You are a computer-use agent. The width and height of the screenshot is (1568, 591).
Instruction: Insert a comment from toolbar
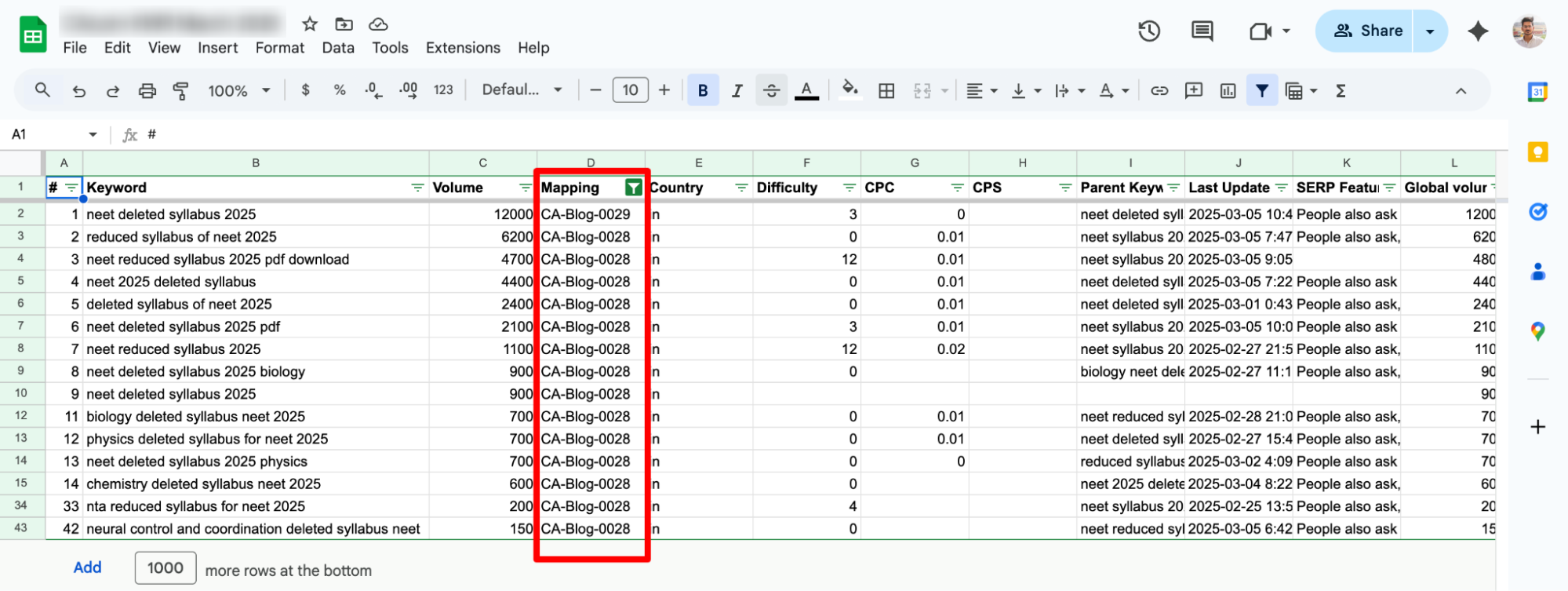1194,90
